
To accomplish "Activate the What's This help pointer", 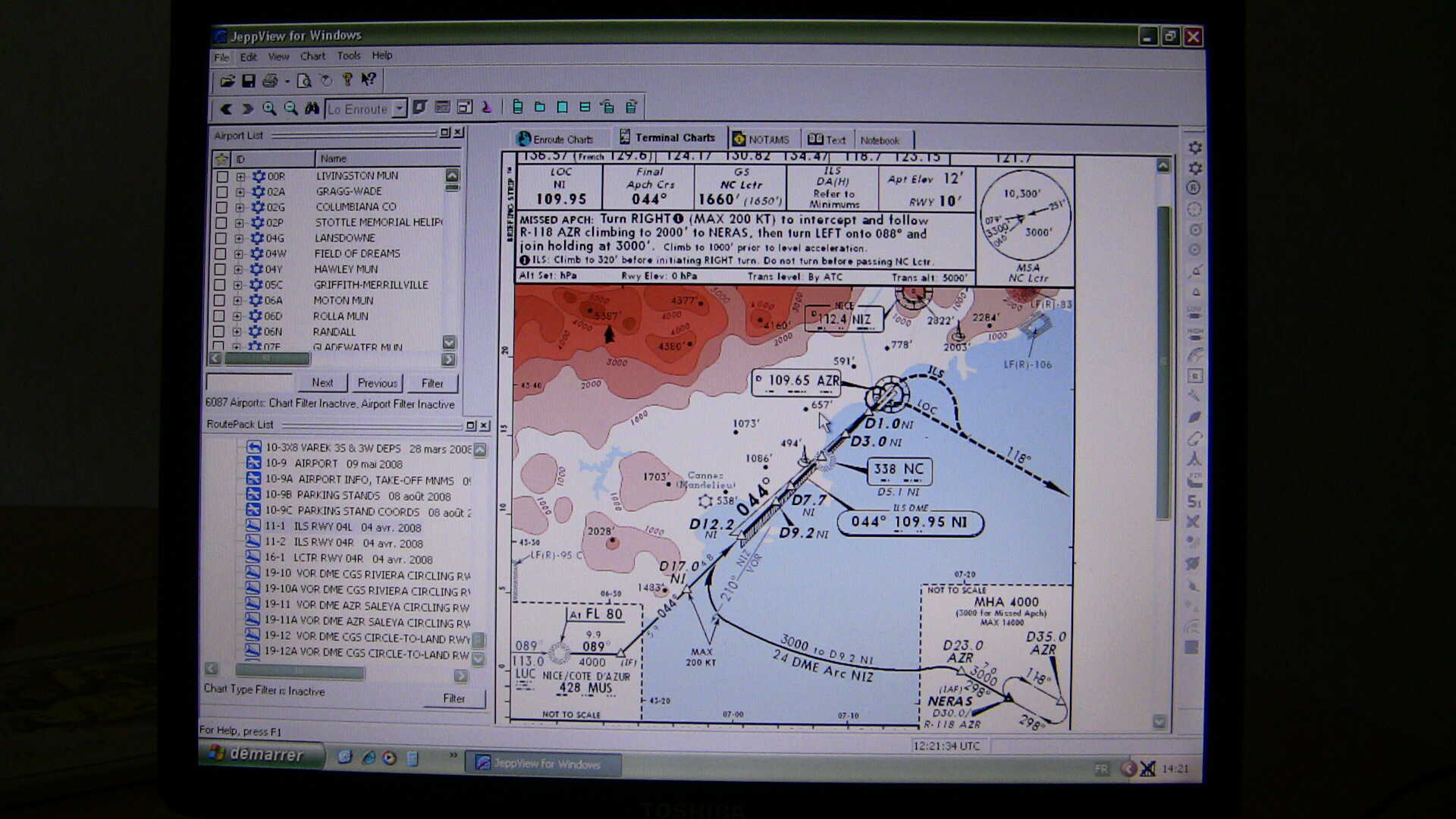I will (x=369, y=80).
